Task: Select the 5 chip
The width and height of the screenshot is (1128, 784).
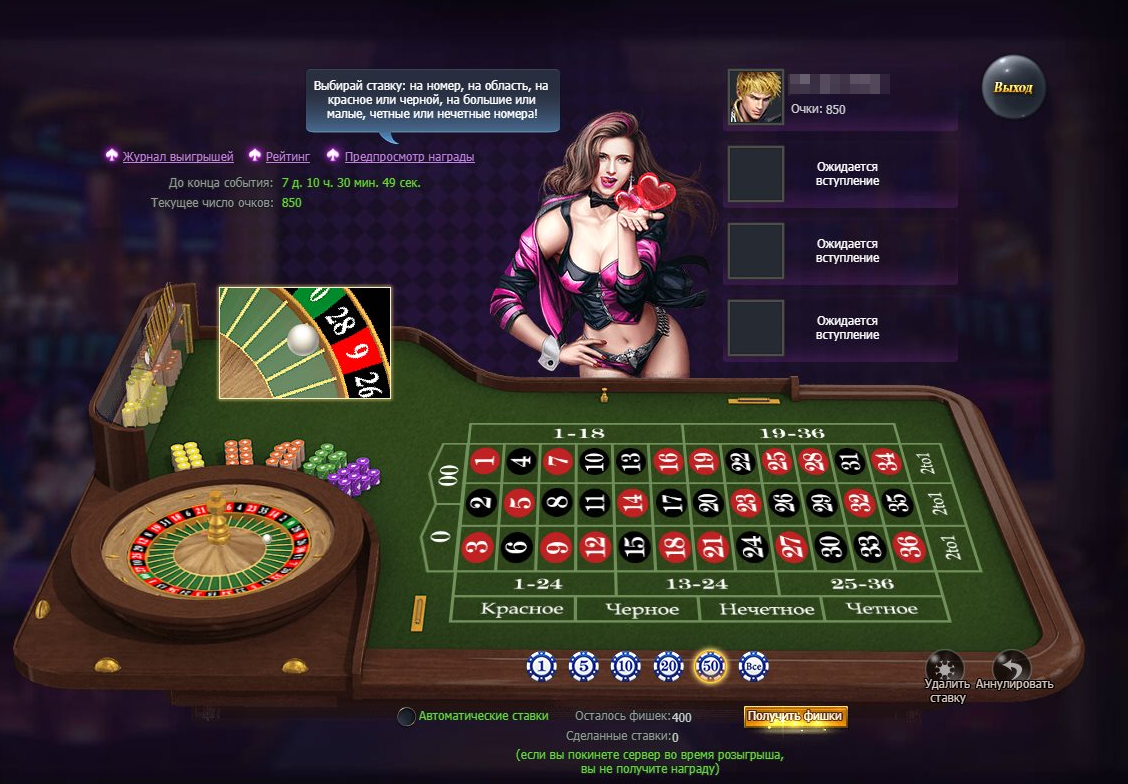Action: (x=583, y=667)
